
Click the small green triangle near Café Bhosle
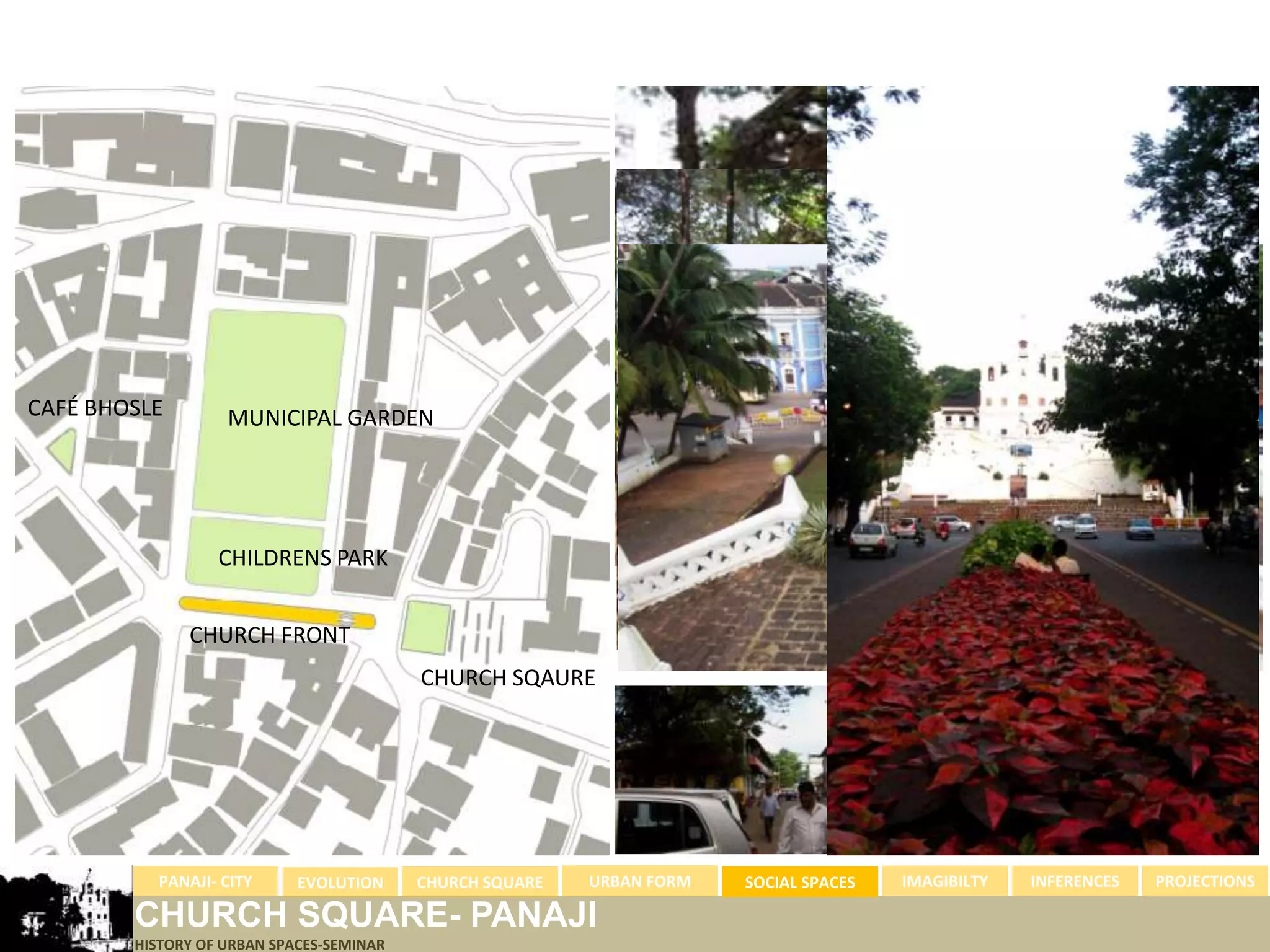(64, 451)
